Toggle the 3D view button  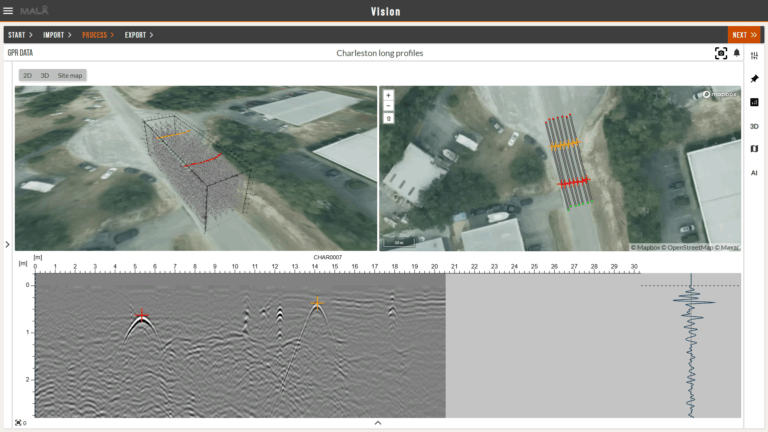click(x=44, y=75)
